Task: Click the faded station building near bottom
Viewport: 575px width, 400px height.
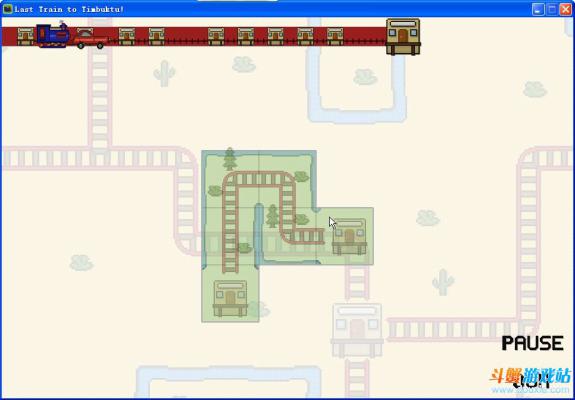Action: (357, 330)
